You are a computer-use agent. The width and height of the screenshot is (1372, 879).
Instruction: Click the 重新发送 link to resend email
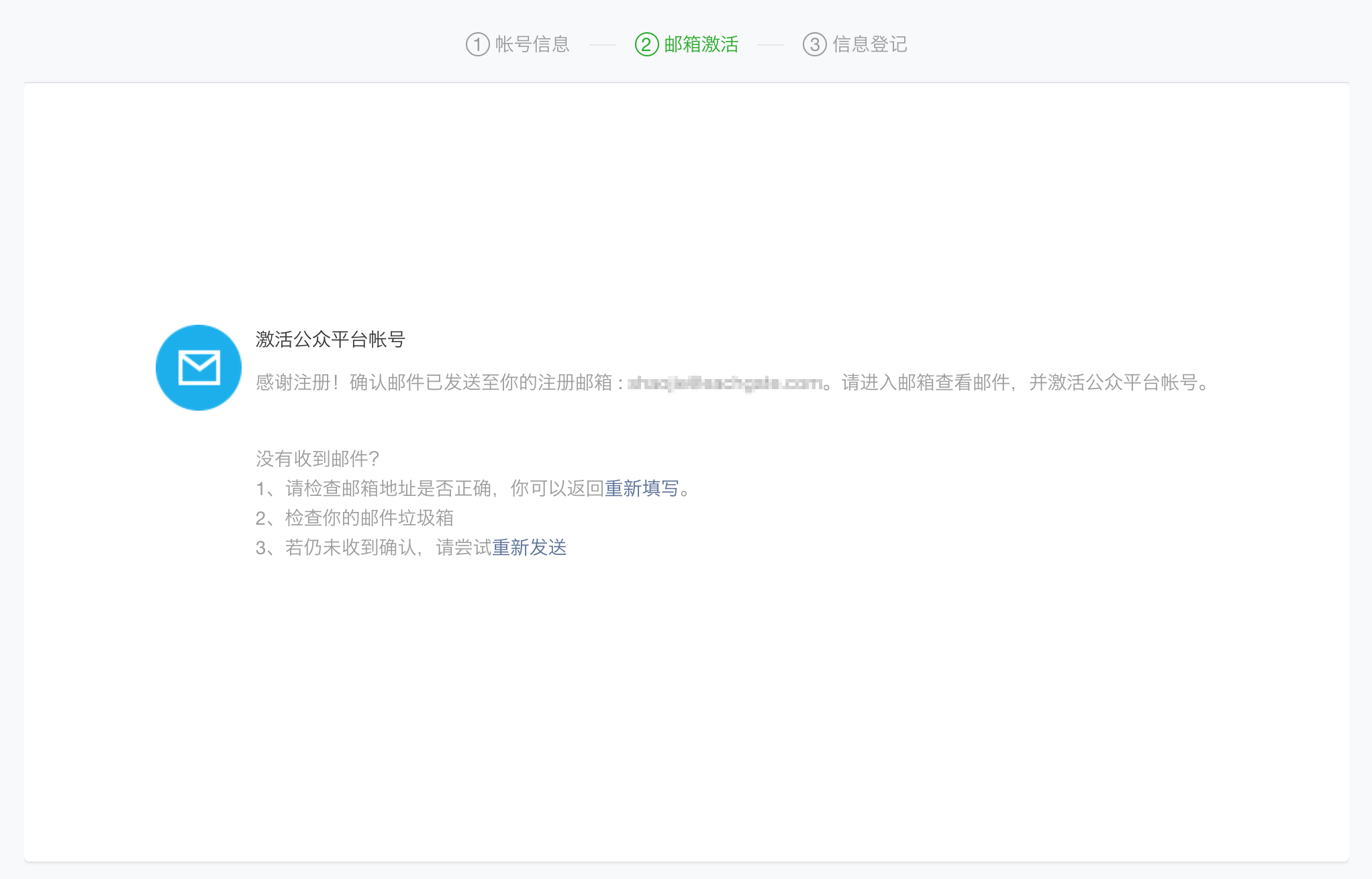[530, 548]
